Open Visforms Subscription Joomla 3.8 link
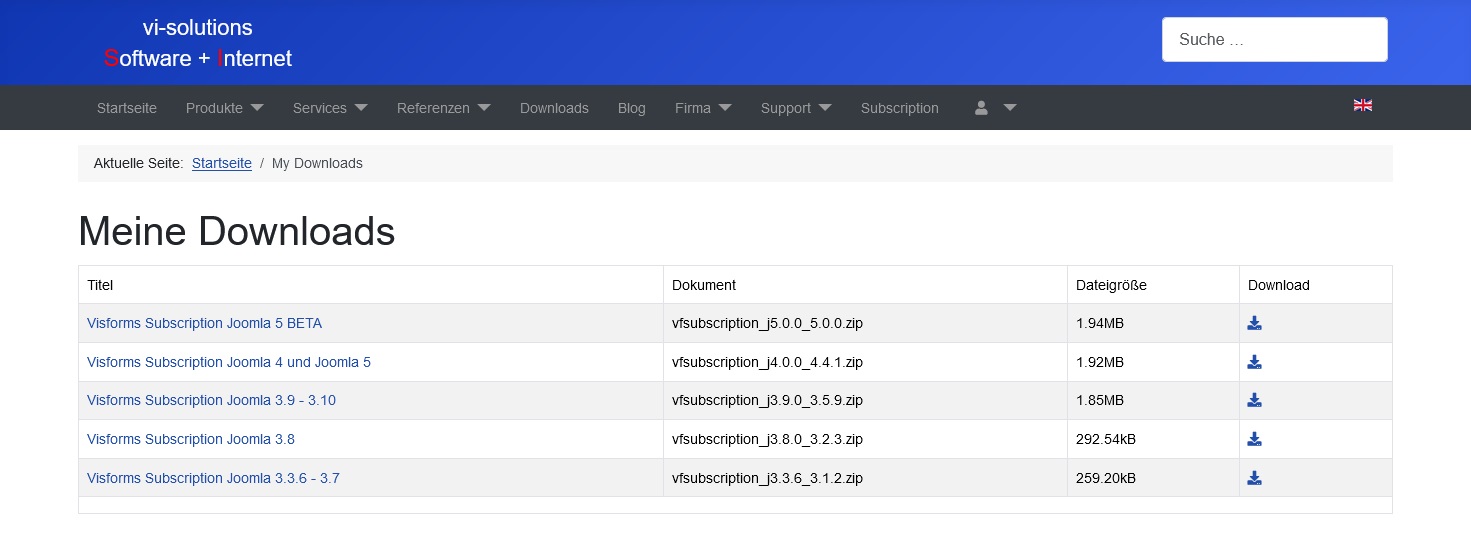The height and width of the screenshot is (538, 1471). [x=191, y=439]
